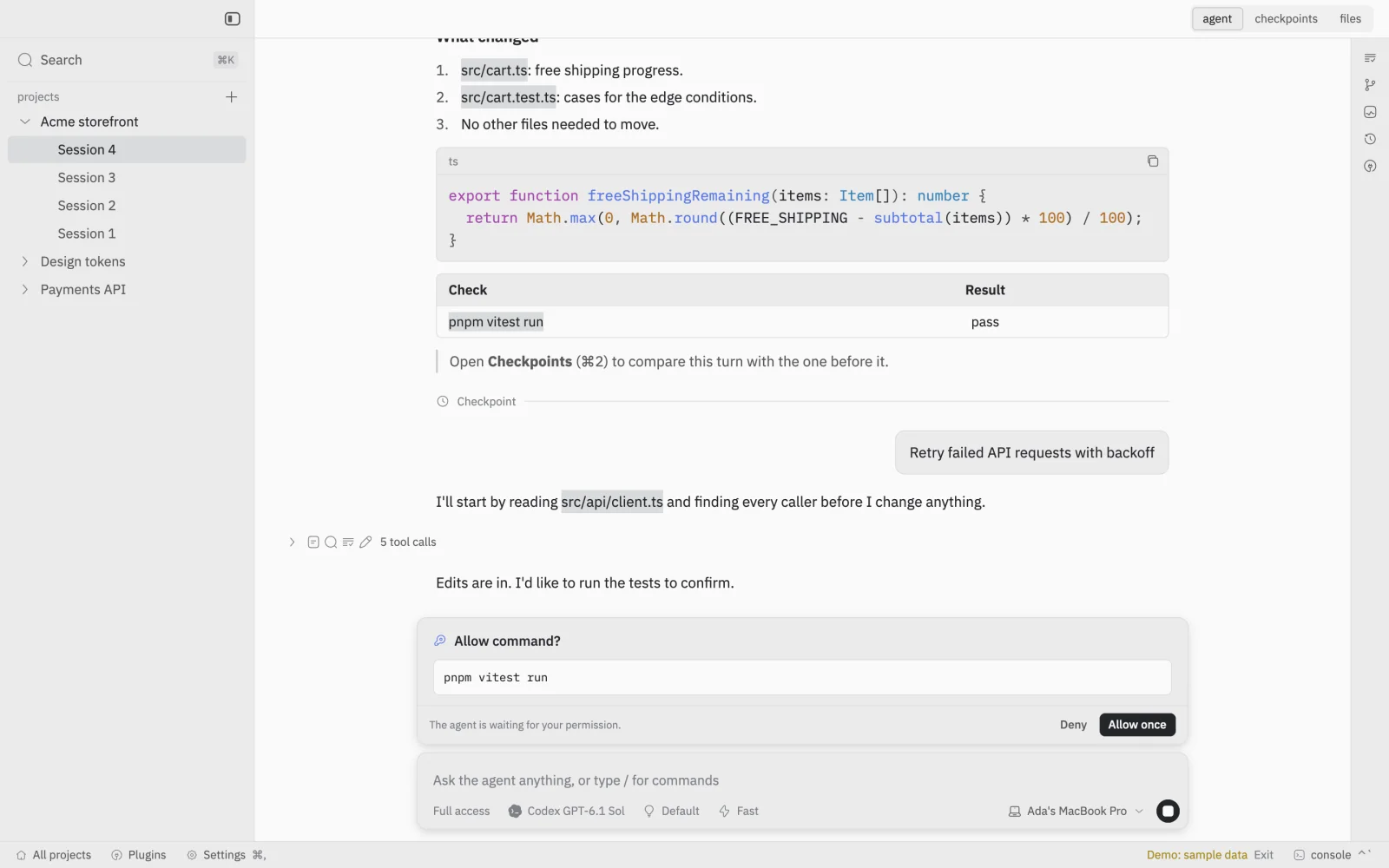Expand the Payments API project

(25, 289)
